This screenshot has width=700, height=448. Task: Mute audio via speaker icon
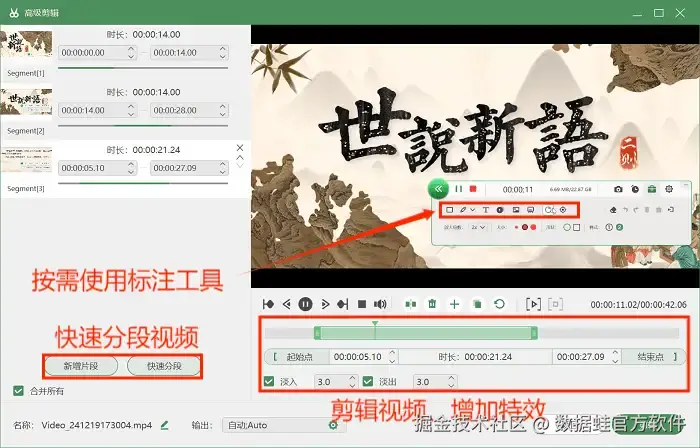click(380, 304)
